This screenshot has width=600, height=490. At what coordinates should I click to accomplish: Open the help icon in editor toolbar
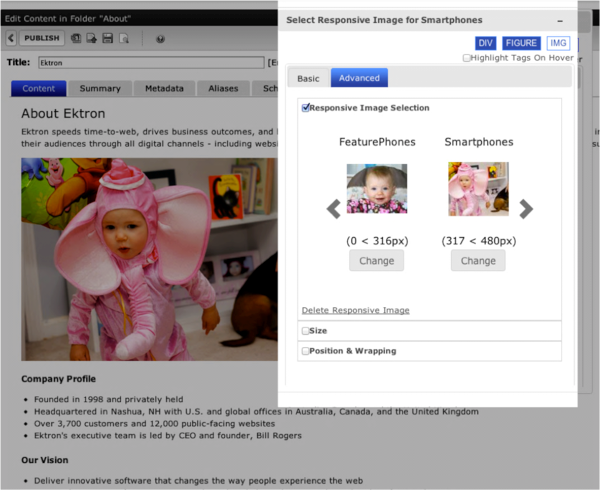(160, 39)
